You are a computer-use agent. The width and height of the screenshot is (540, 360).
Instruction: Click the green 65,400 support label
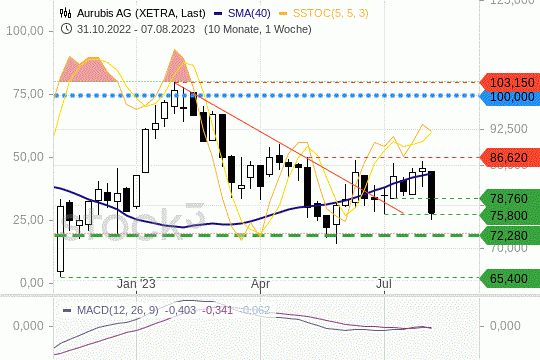point(510,278)
